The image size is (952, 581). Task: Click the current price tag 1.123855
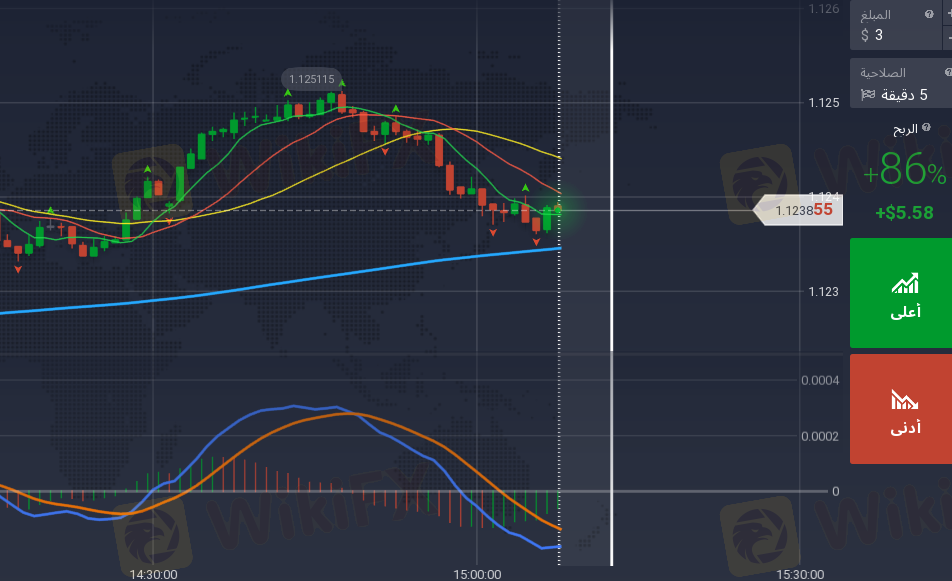(798, 210)
